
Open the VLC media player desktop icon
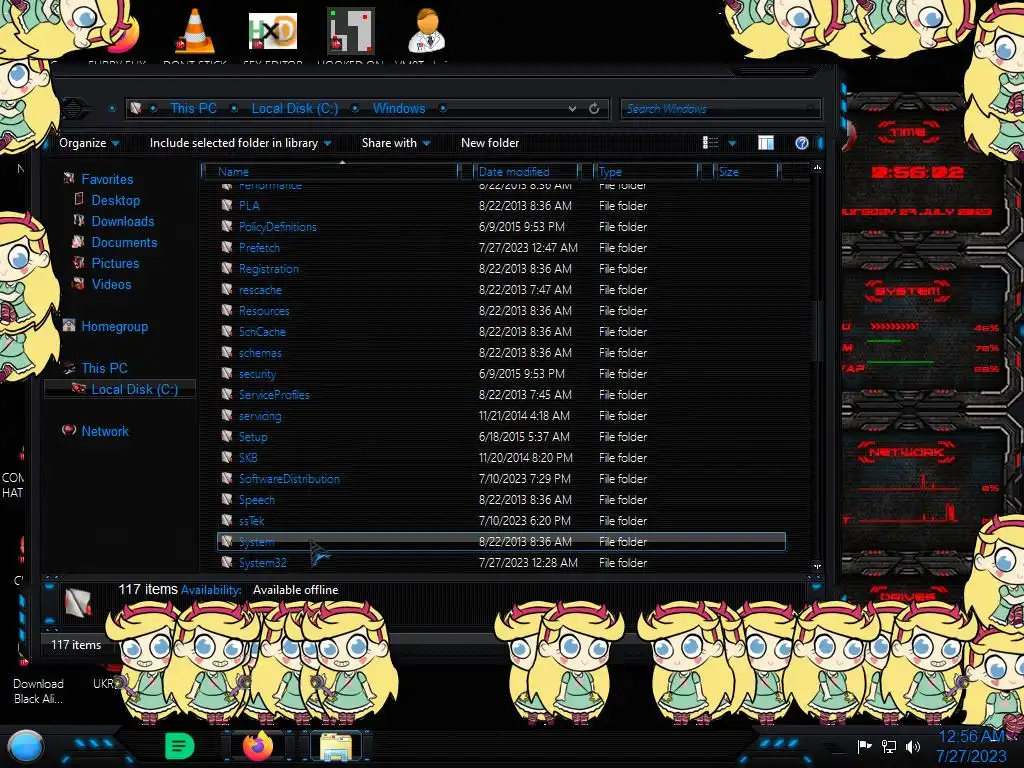(x=195, y=31)
